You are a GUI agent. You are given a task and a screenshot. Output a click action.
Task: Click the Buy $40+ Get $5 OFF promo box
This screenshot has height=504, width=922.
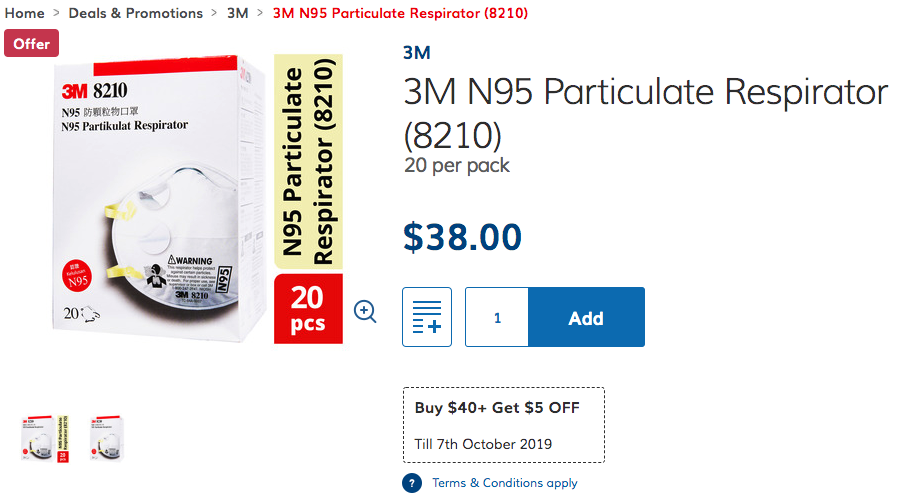pyautogui.click(x=503, y=424)
